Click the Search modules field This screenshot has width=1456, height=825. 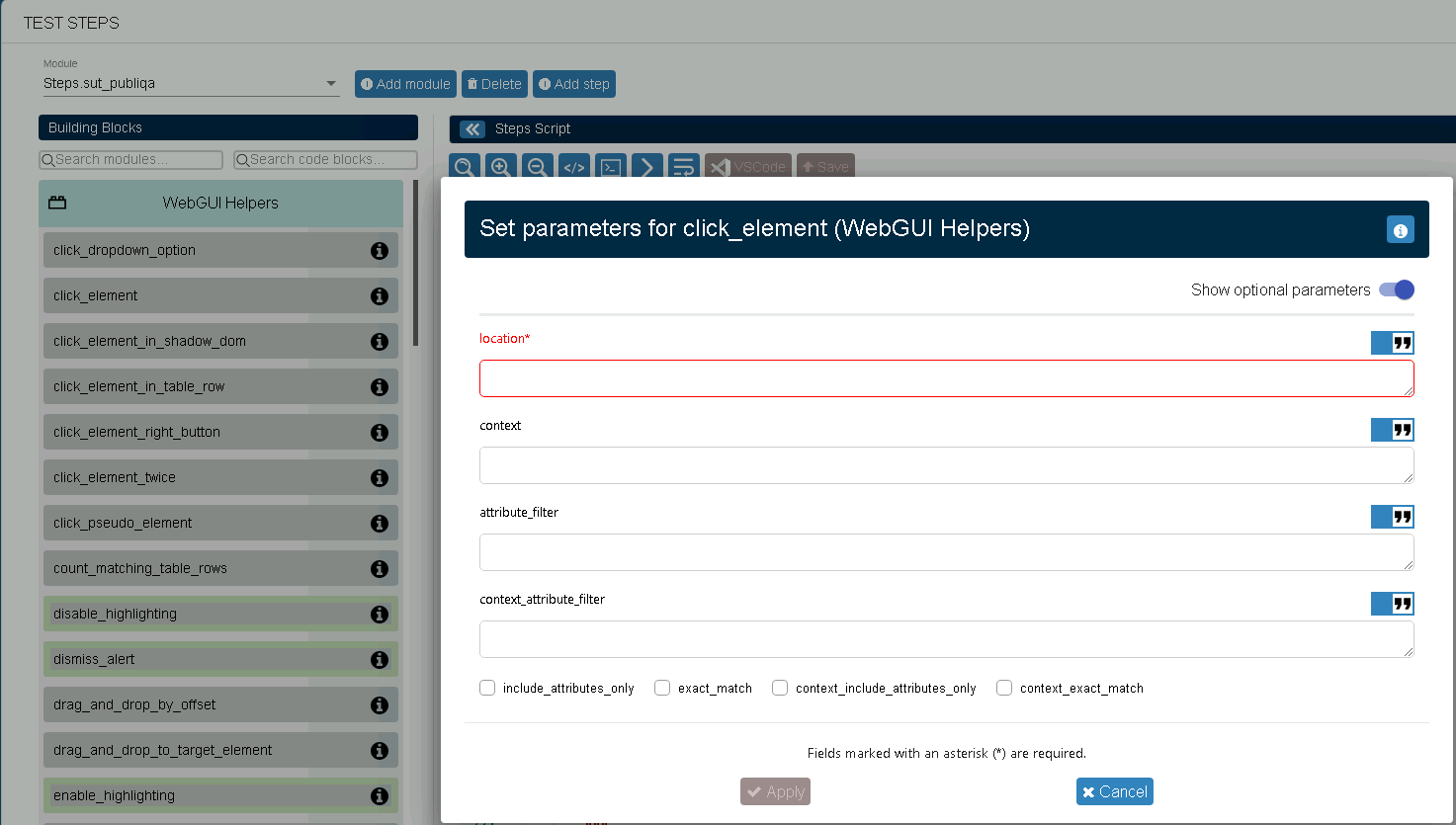click(130, 160)
